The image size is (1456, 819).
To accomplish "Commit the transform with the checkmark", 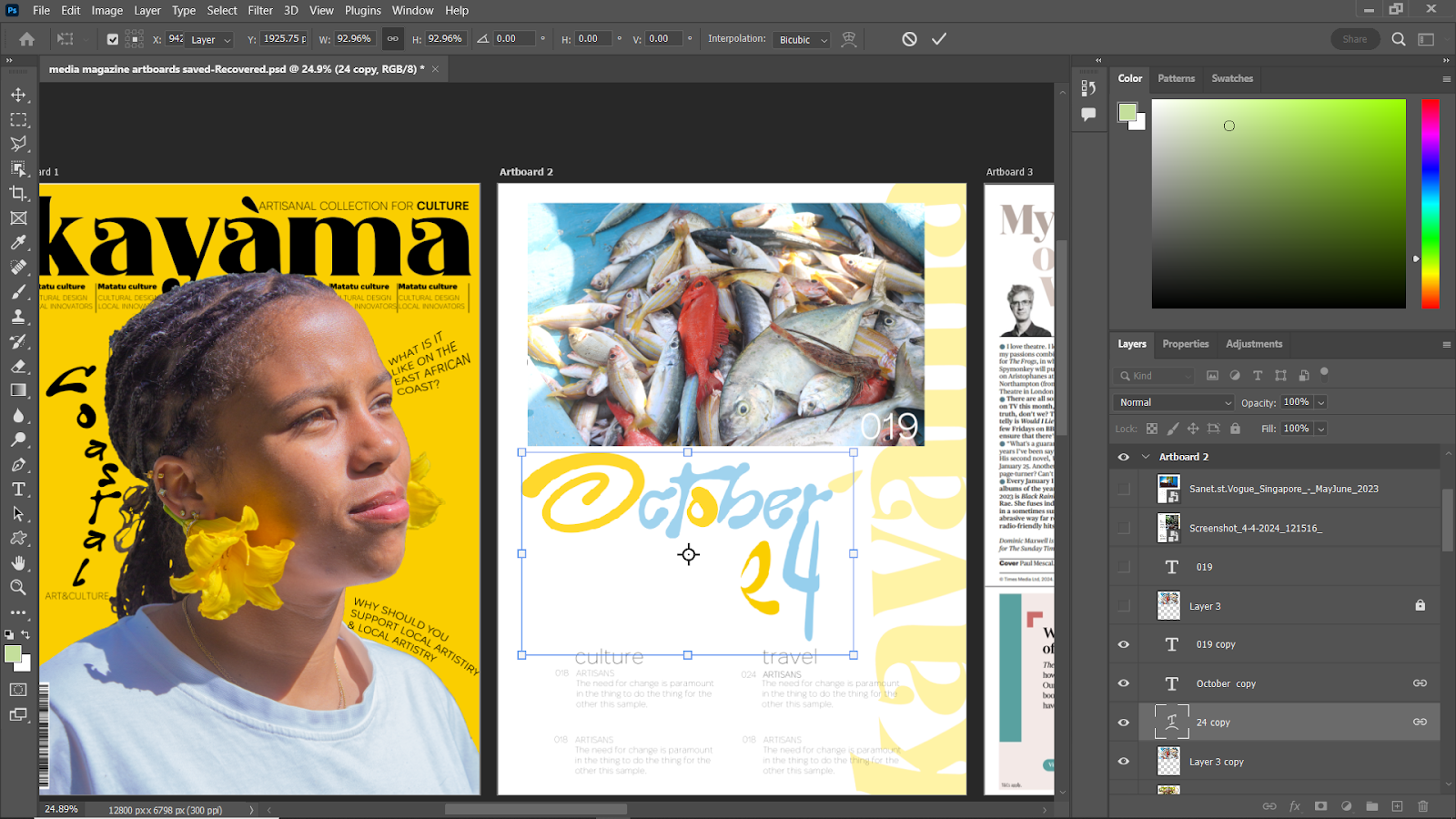I will click(939, 39).
